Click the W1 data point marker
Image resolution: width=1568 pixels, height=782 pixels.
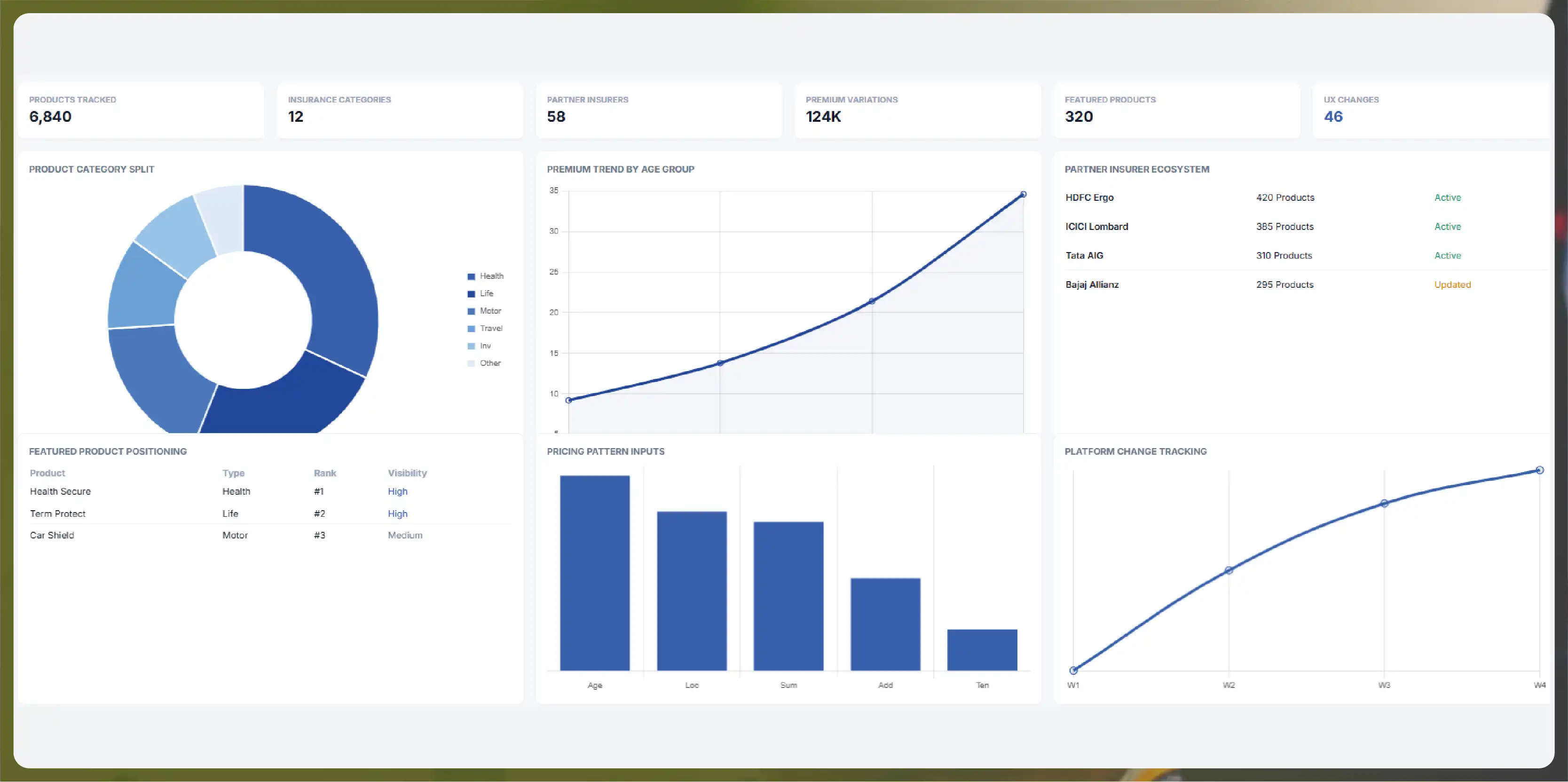tap(1073, 671)
